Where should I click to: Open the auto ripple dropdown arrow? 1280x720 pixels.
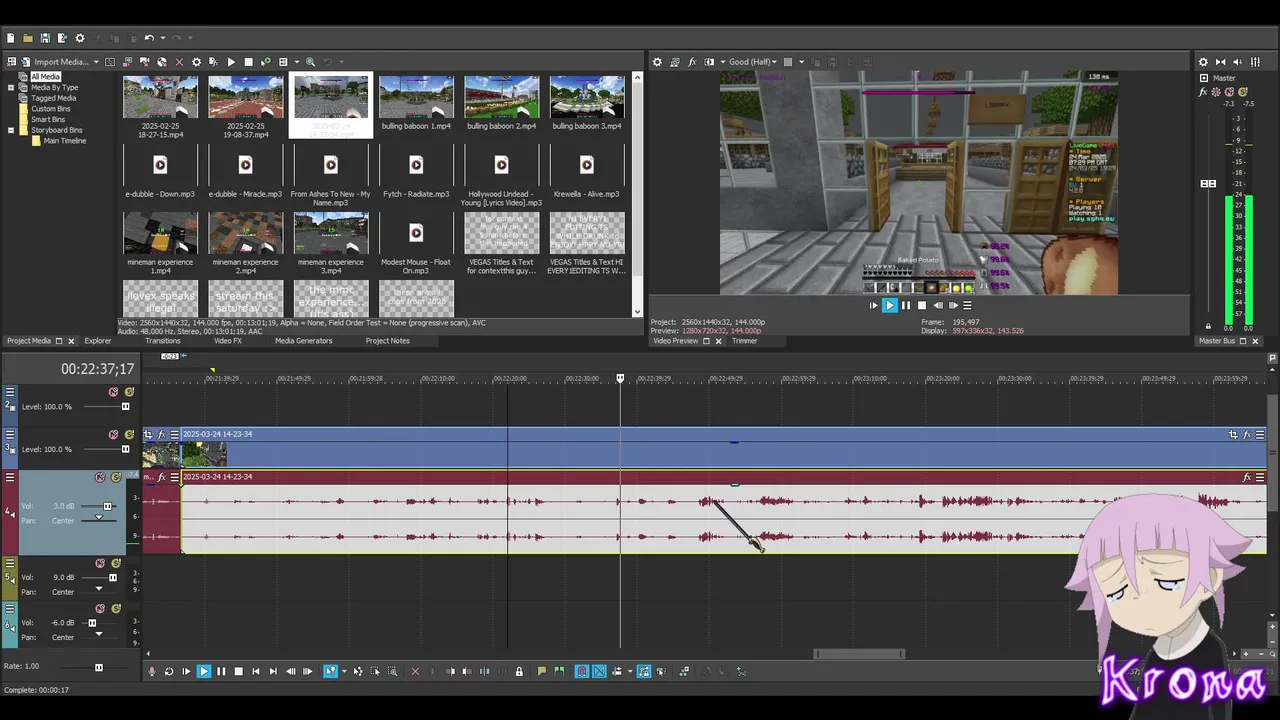click(630, 671)
